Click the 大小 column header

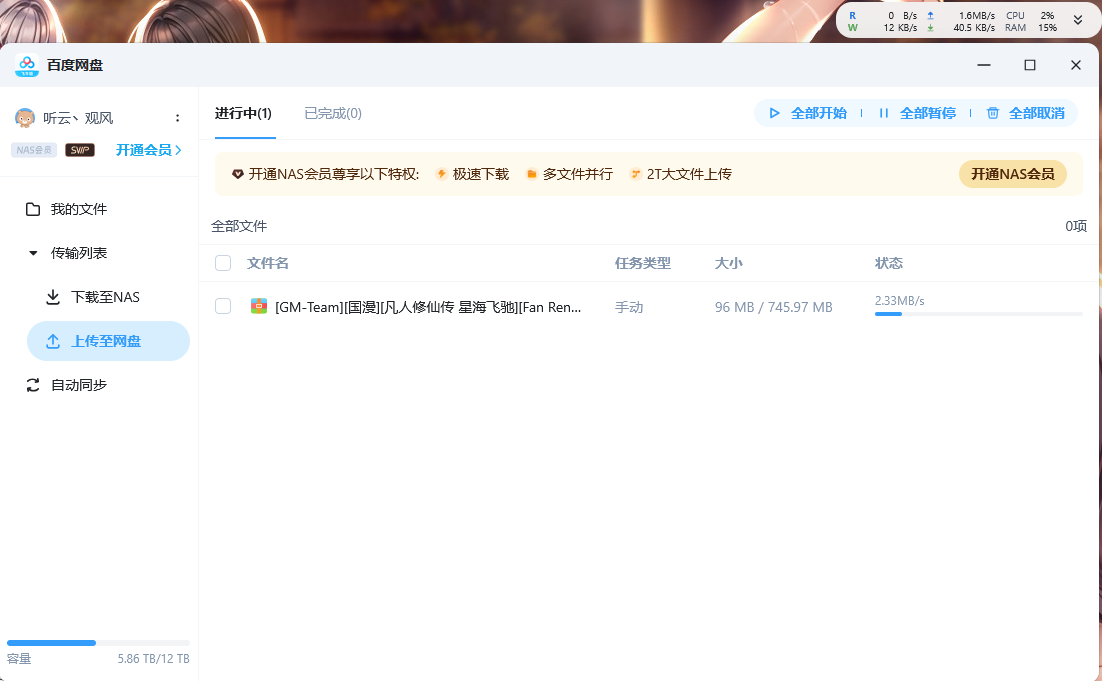pyautogui.click(x=729, y=264)
